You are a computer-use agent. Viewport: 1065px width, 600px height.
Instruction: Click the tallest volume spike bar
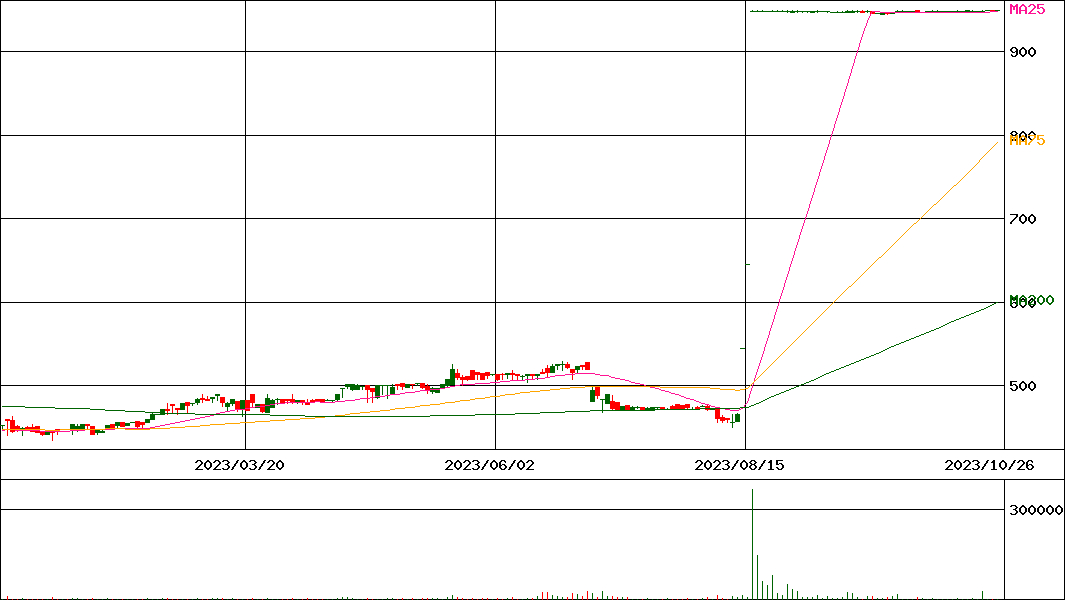(753, 544)
